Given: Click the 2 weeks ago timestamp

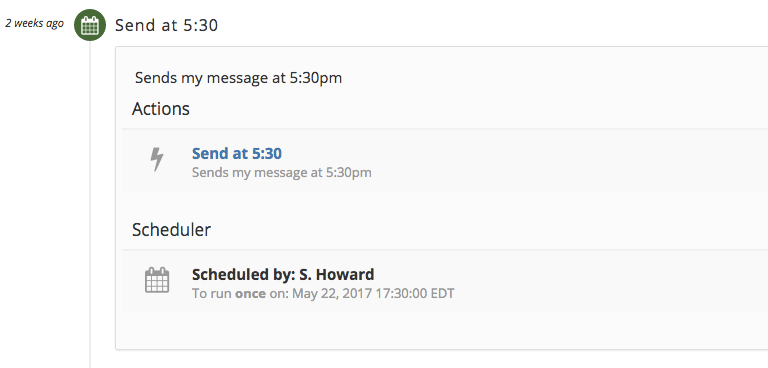Looking at the screenshot, I should click(x=34, y=23).
